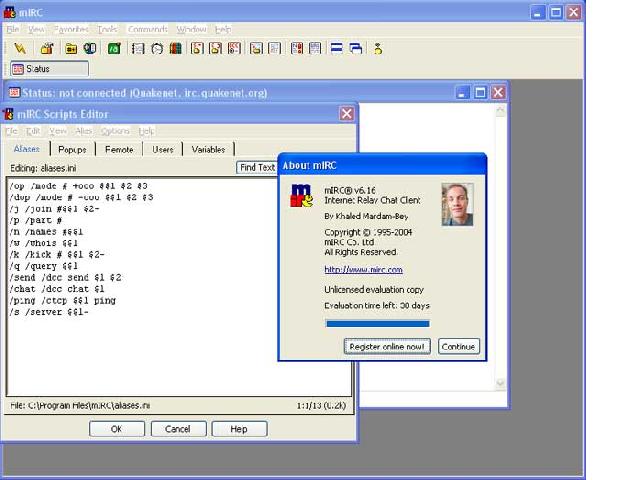Open the Log Files toolbar icon
Screen dimensions: 640x480
click(275, 49)
